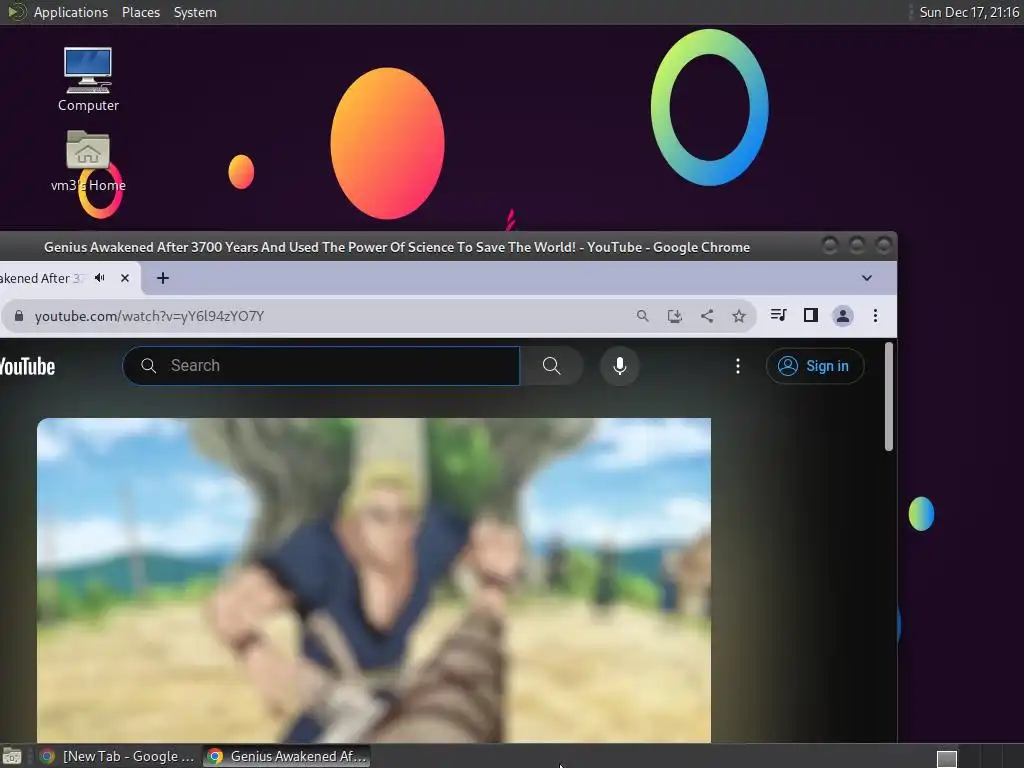Select vm3's Home folder icon
Viewport: 1024px width, 768px height.
coord(88,161)
